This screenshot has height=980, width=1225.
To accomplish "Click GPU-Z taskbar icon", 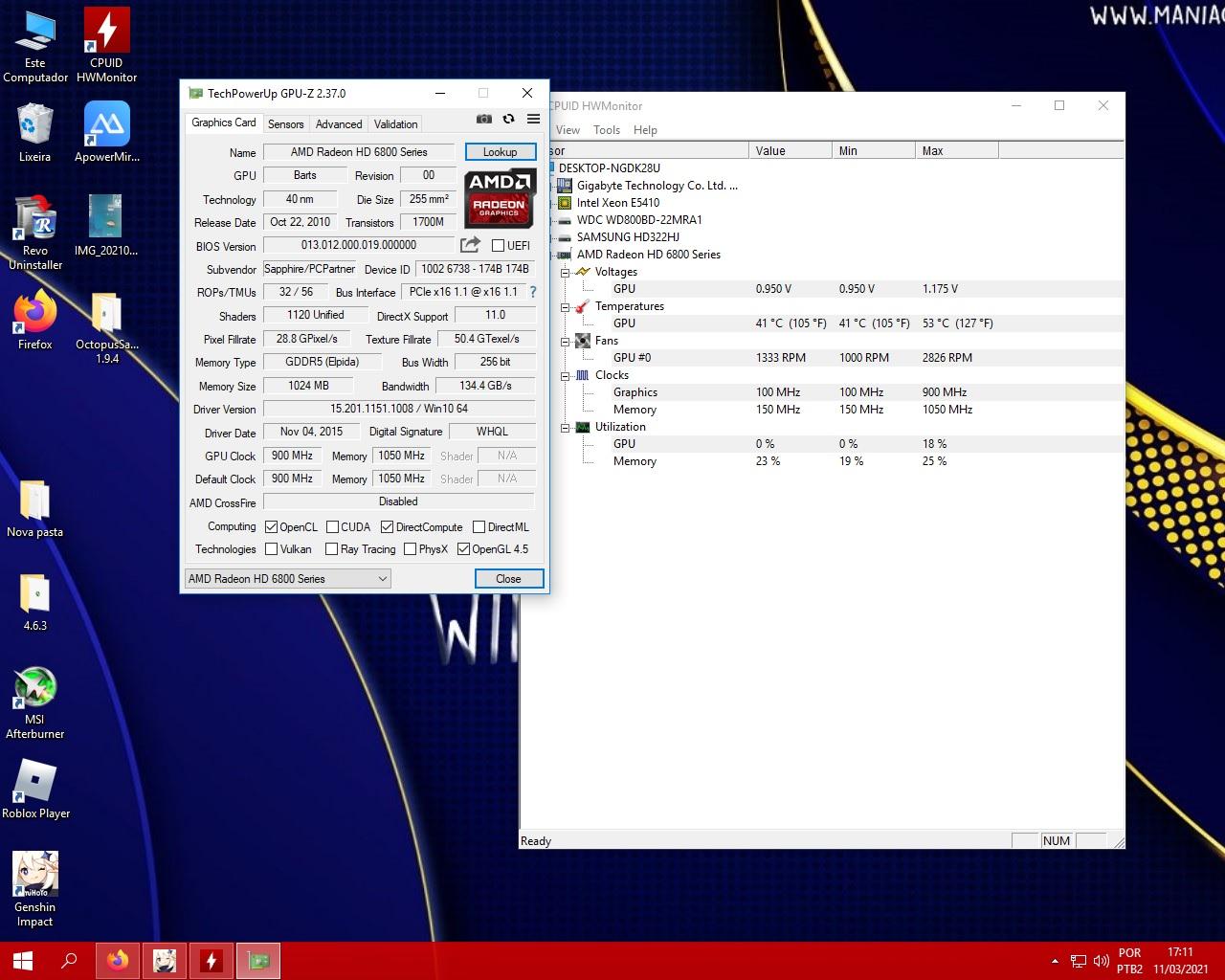I will click(258, 960).
